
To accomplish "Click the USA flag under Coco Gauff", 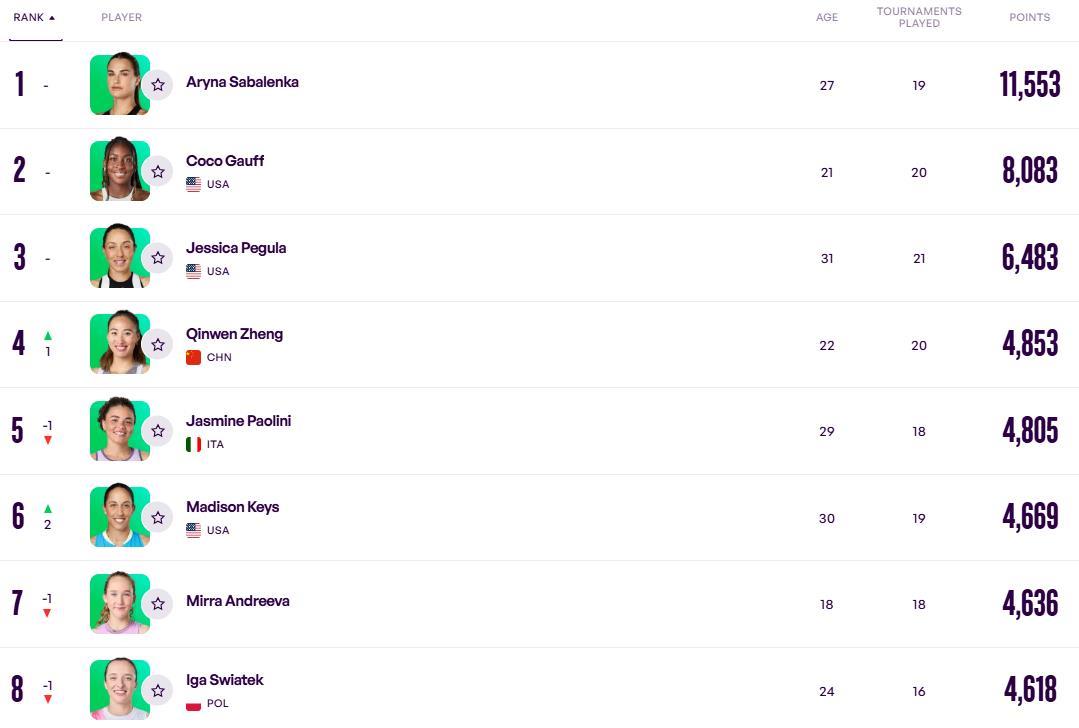I will [x=194, y=185].
